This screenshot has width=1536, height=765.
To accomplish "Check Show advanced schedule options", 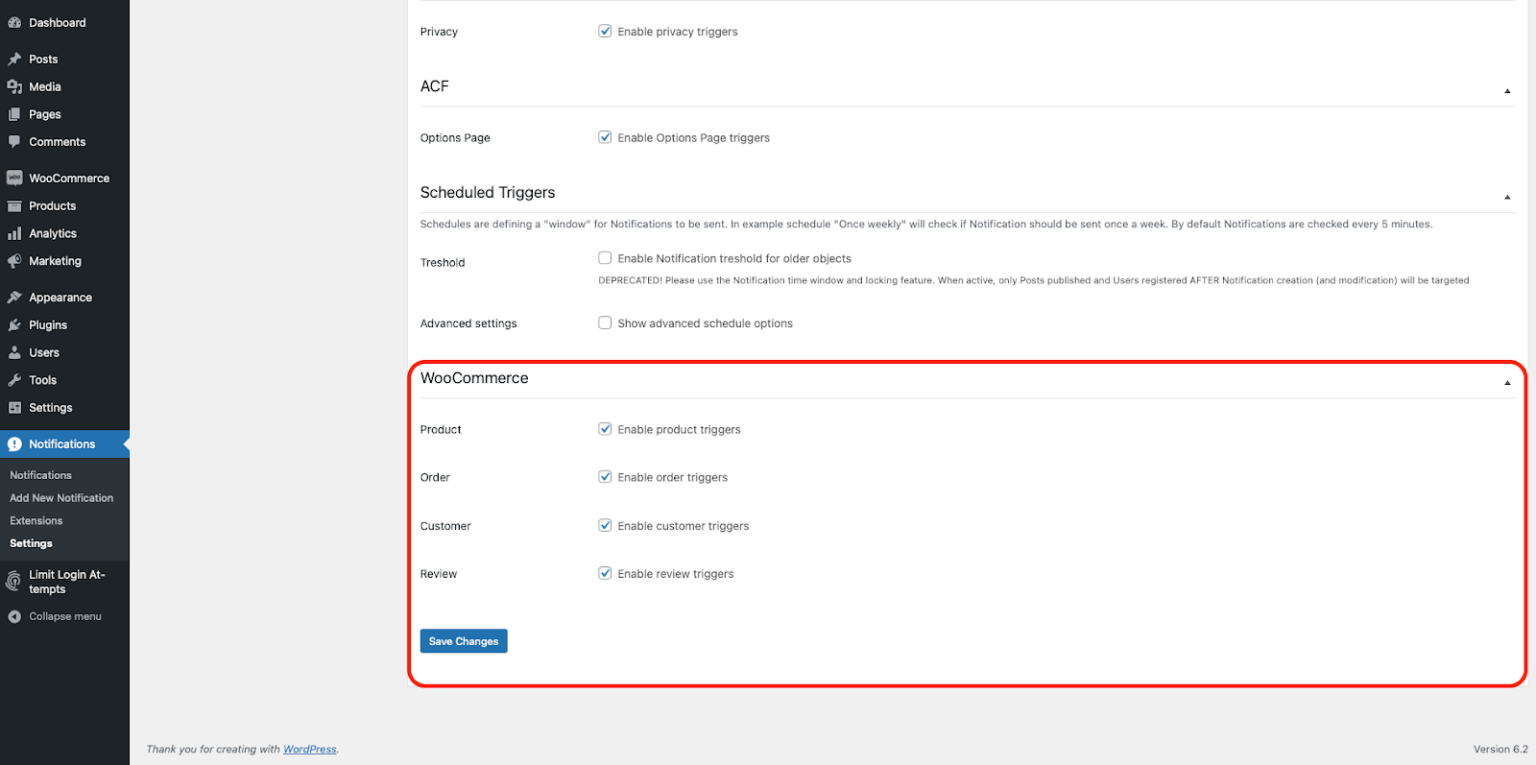I will [x=605, y=322].
